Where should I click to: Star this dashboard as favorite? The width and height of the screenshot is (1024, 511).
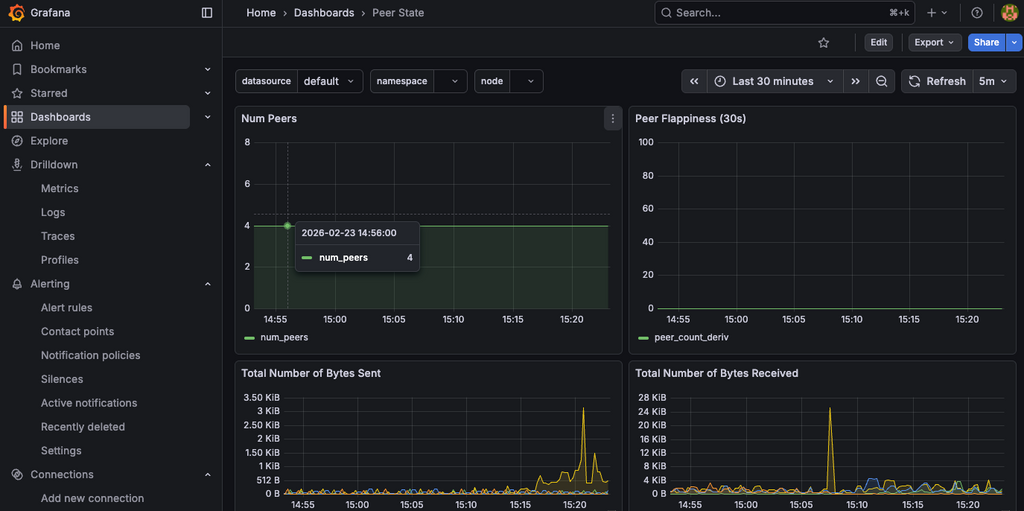824,43
